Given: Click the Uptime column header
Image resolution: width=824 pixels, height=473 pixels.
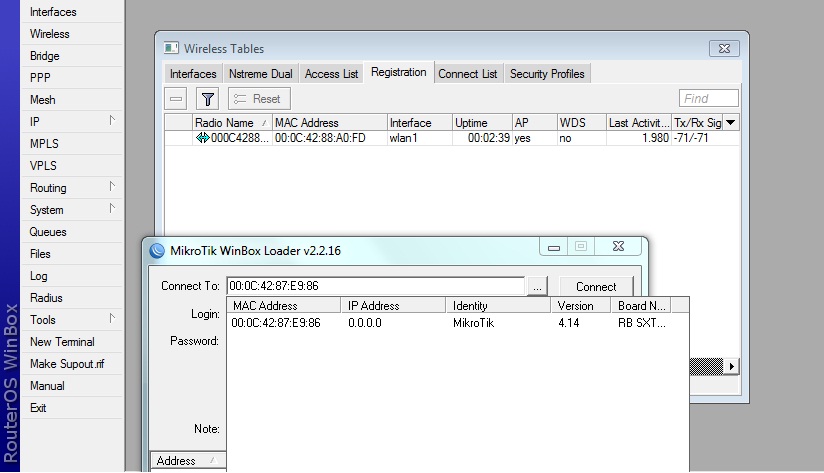Looking at the screenshot, I should [x=482, y=122].
